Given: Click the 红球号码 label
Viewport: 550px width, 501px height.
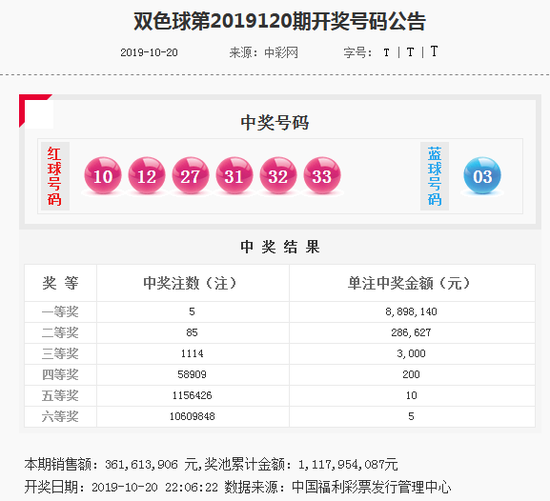Looking at the screenshot, I should [55, 176].
